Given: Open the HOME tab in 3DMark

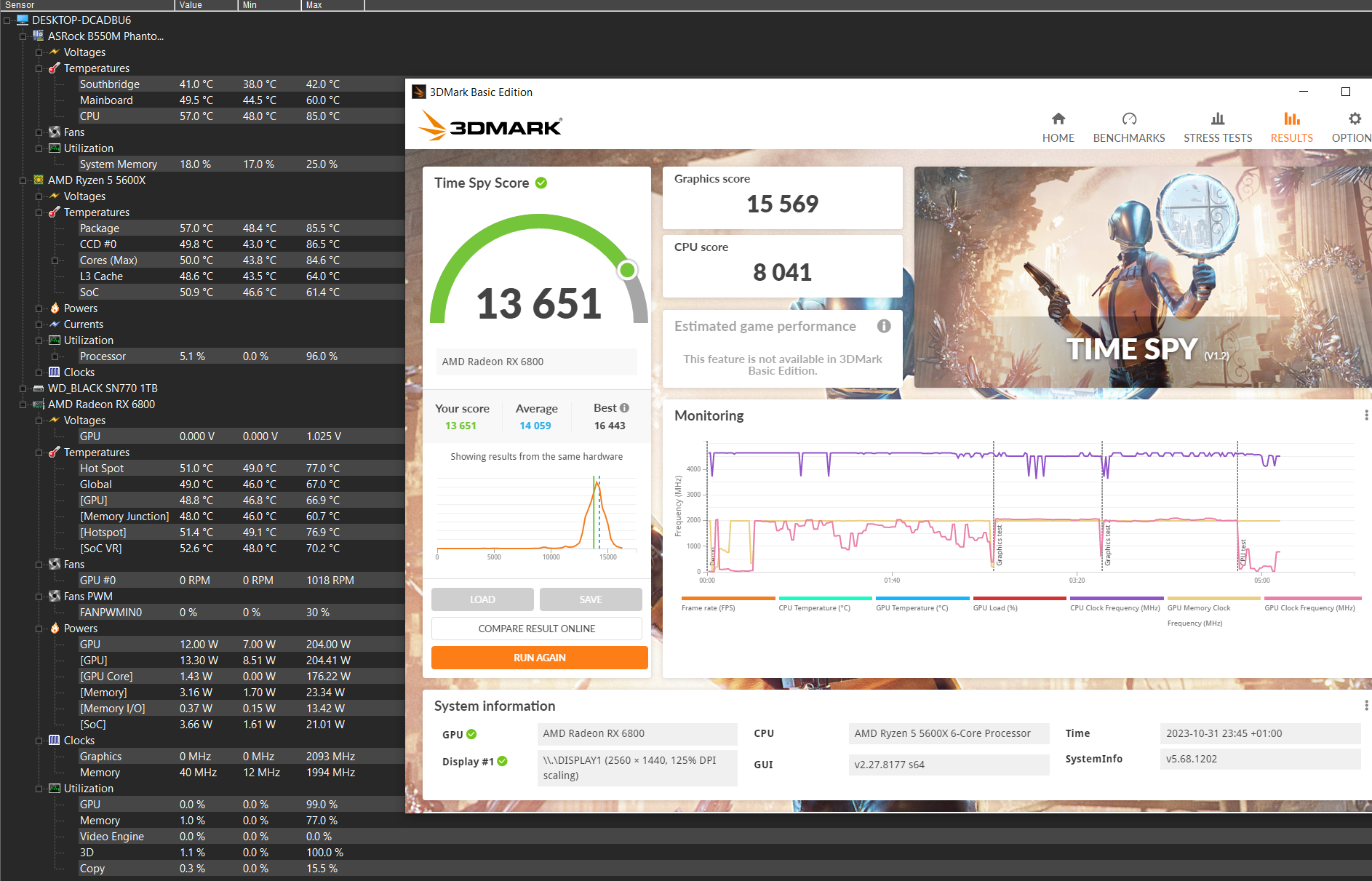Looking at the screenshot, I should click(1058, 127).
